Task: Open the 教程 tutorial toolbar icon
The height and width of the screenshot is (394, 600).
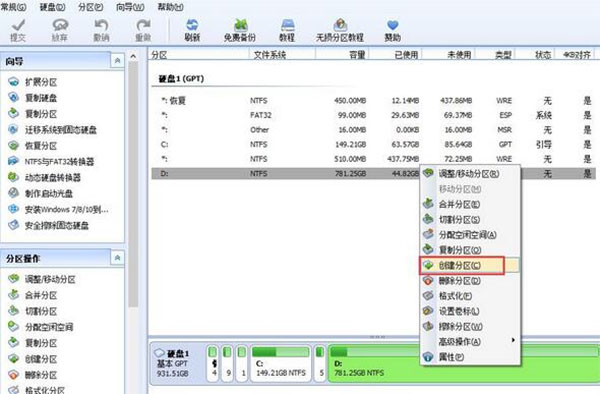Action: [x=287, y=26]
